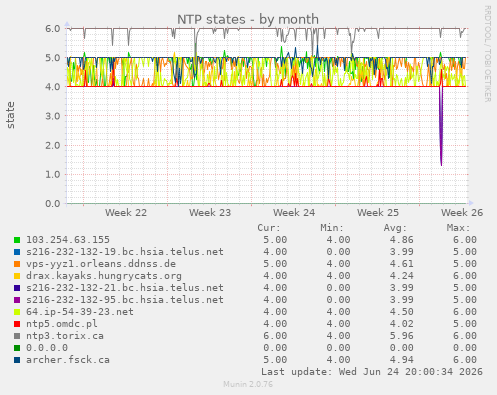Click the Min: column header

pyautogui.click(x=332, y=228)
